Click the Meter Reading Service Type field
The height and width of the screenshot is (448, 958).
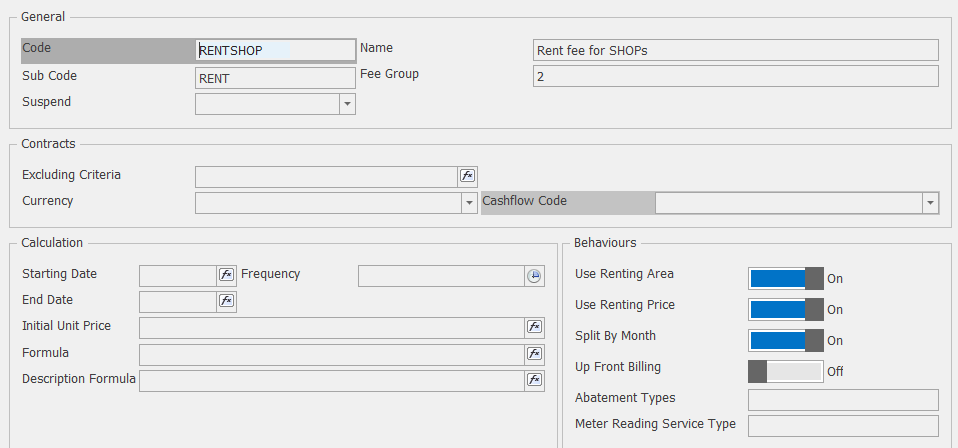842,426
